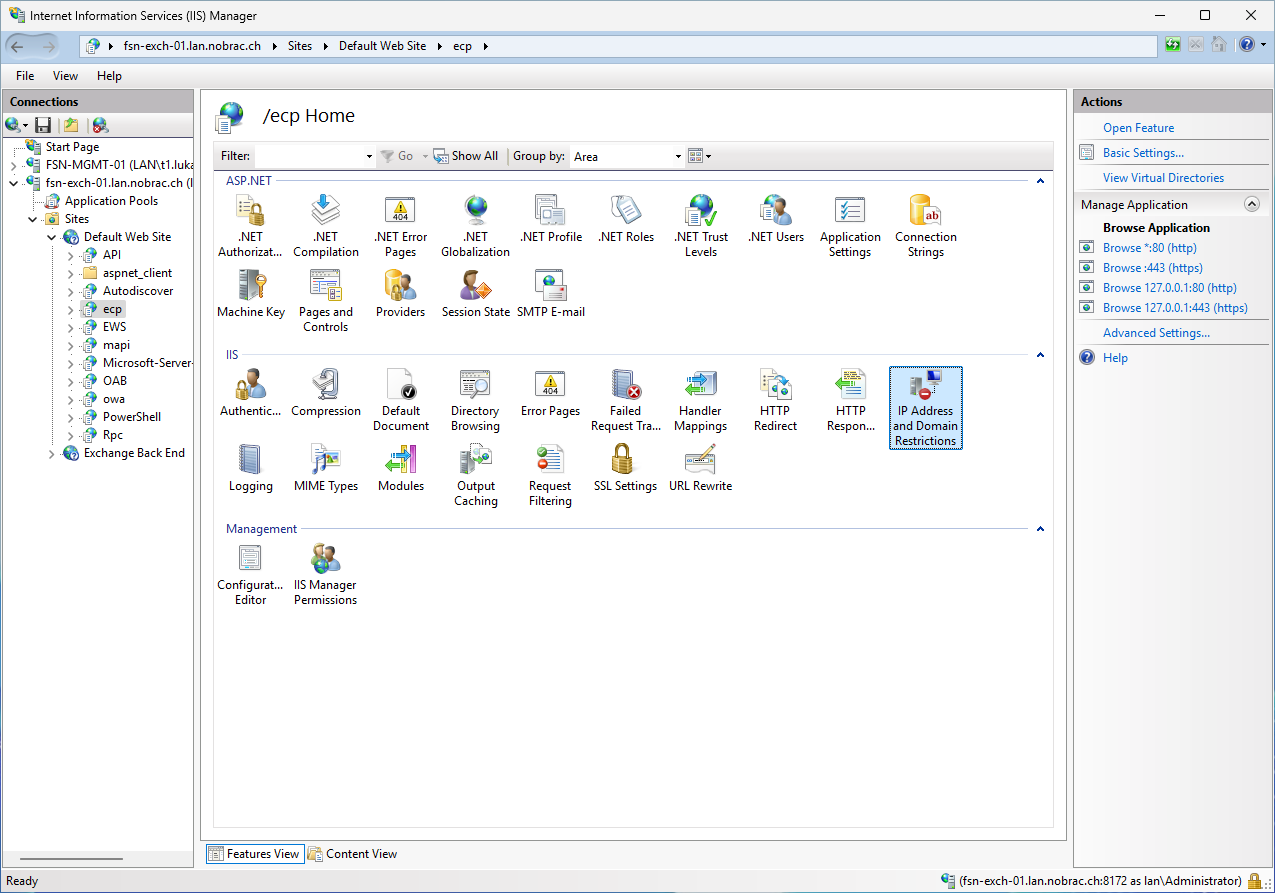Switch to Features View tab

[x=254, y=854]
